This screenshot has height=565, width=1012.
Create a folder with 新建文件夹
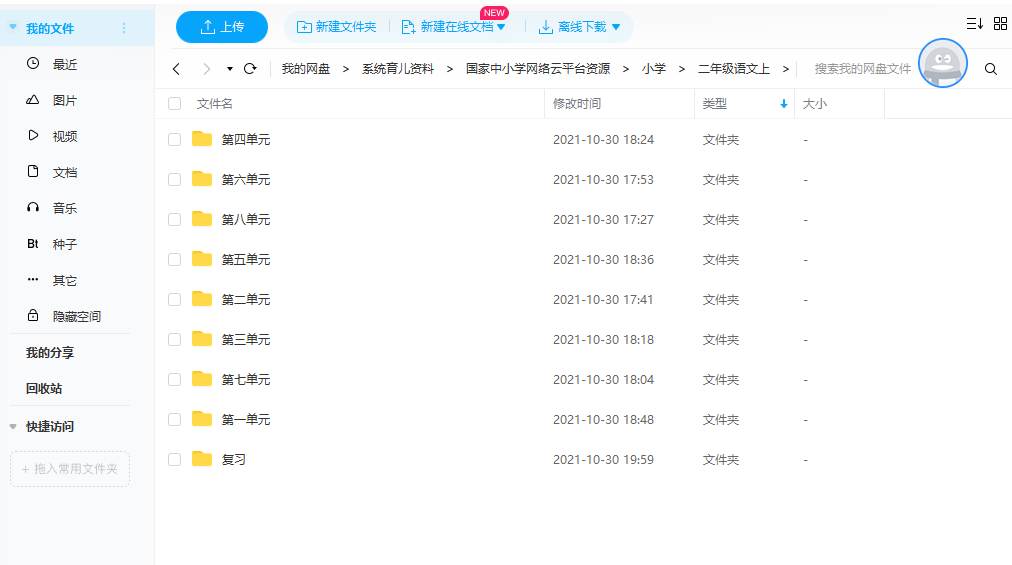336,27
